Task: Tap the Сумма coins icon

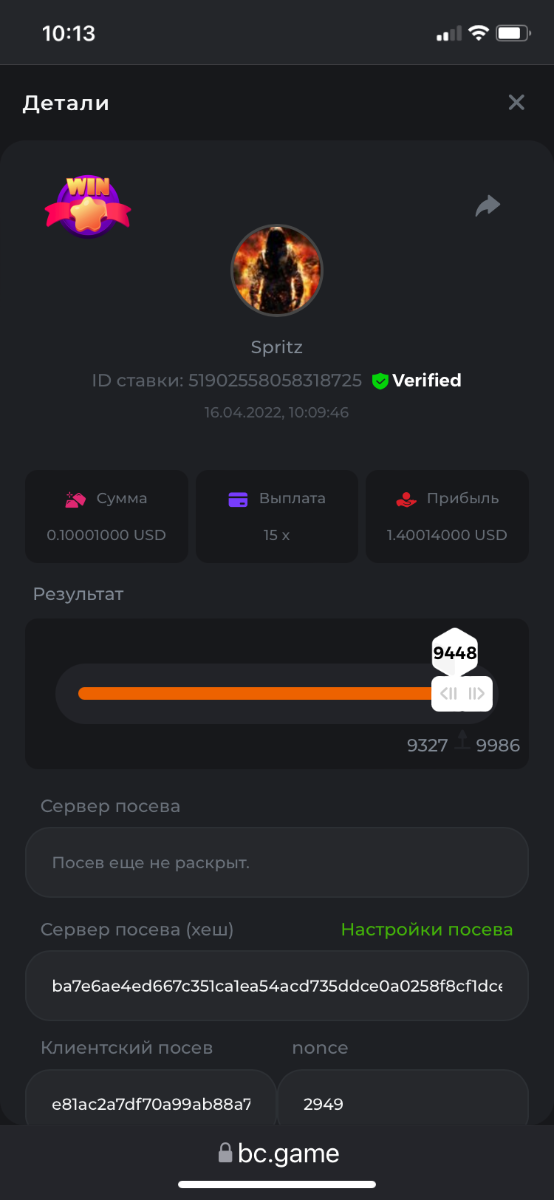Action: [x=76, y=498]
